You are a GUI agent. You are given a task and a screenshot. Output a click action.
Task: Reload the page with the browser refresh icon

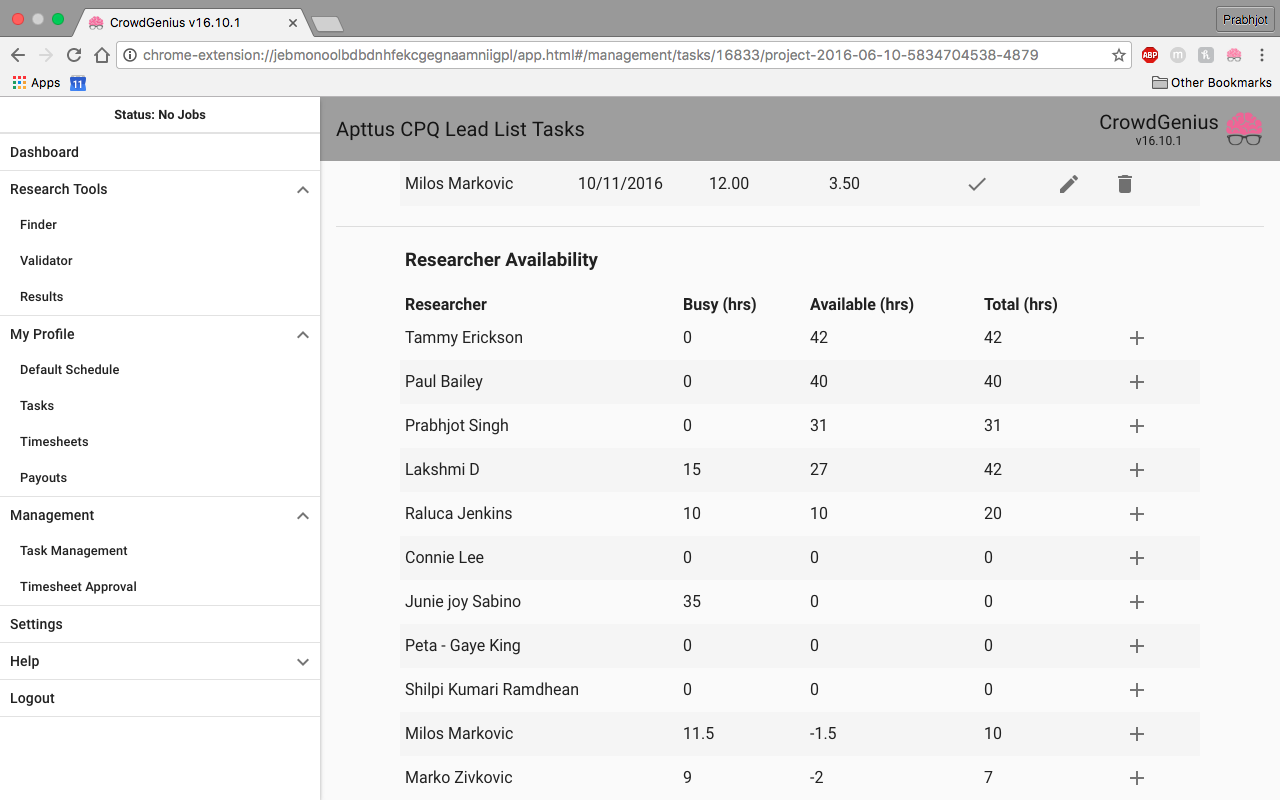(74, 55)
